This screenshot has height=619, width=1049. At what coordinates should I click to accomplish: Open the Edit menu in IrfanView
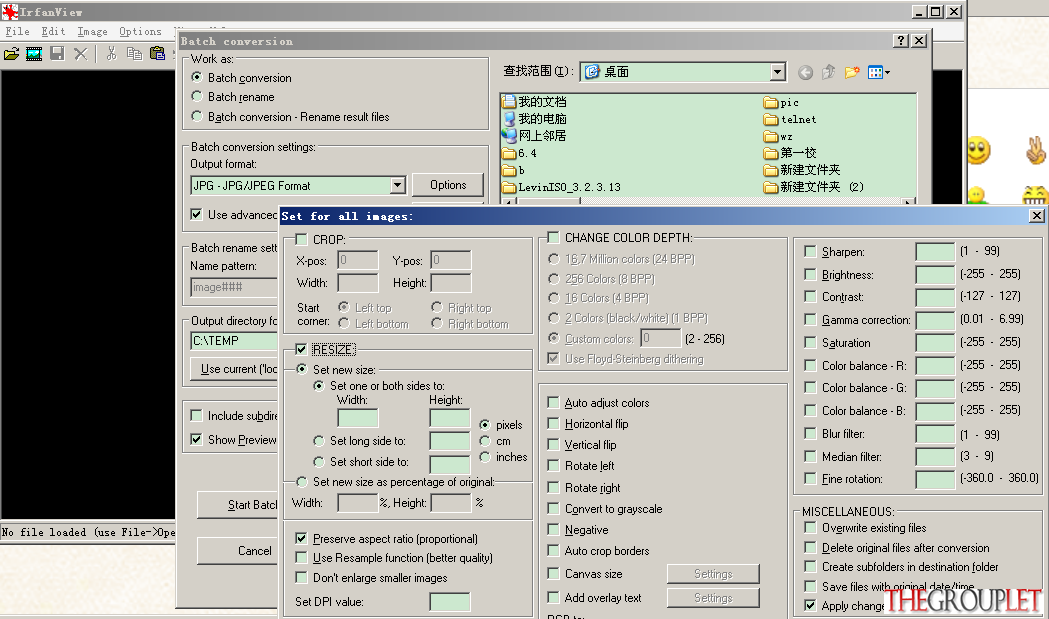pyautogui.click(x=54, y=31)
